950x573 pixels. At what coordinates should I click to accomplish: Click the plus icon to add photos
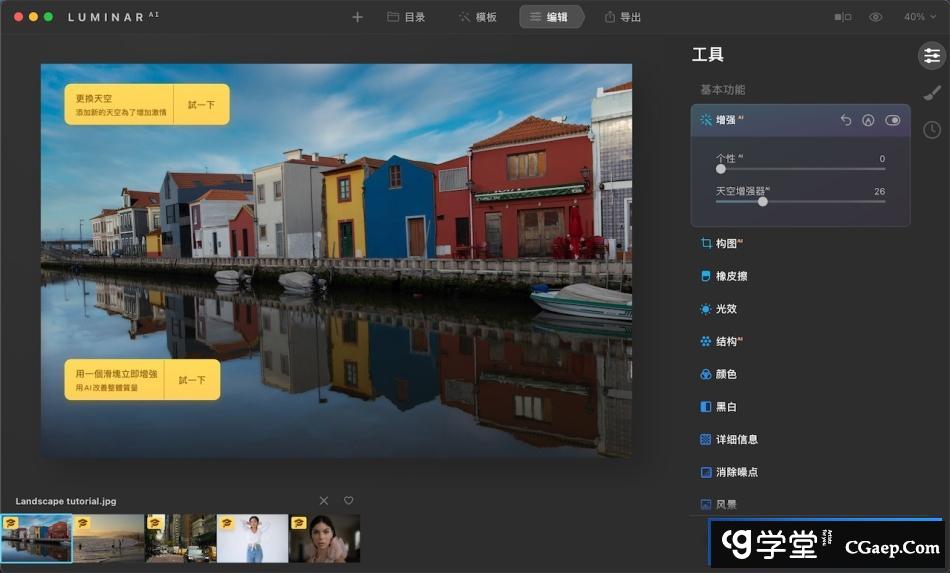(x=357, y=17)
